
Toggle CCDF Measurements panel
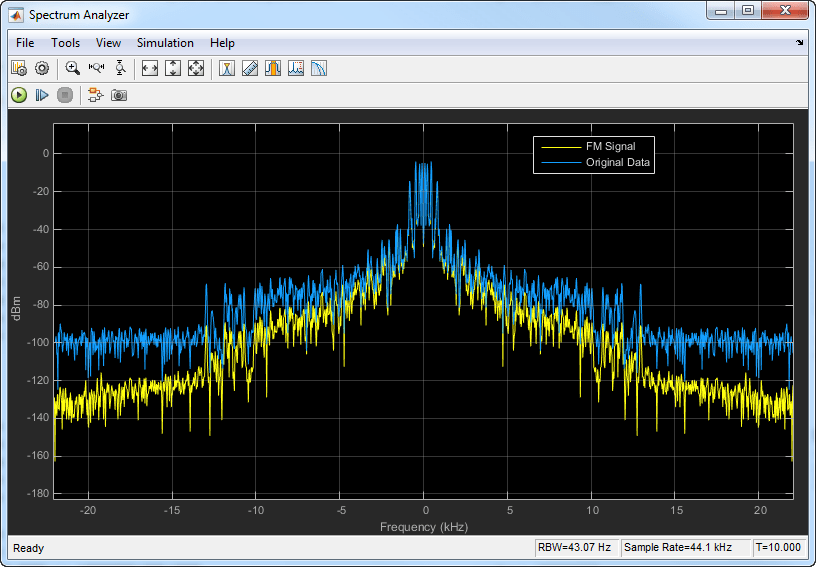click(319, 69)
